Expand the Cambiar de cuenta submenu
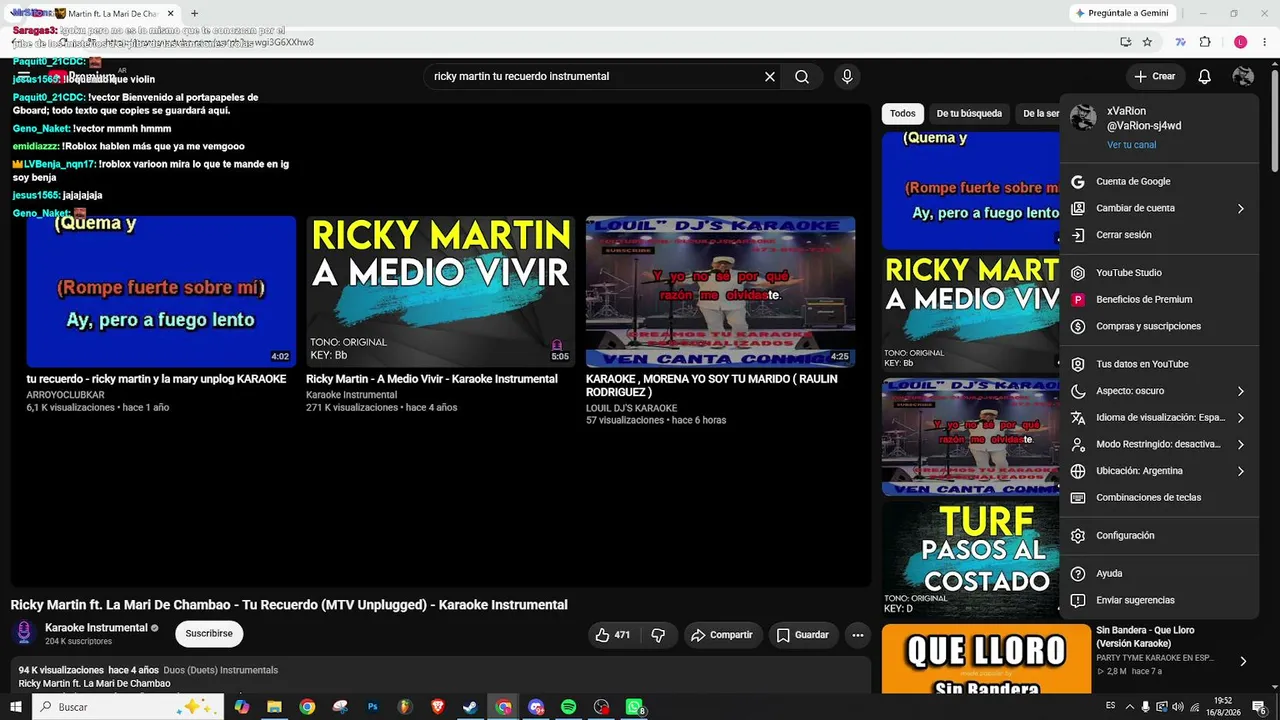 coord(1240,208)
